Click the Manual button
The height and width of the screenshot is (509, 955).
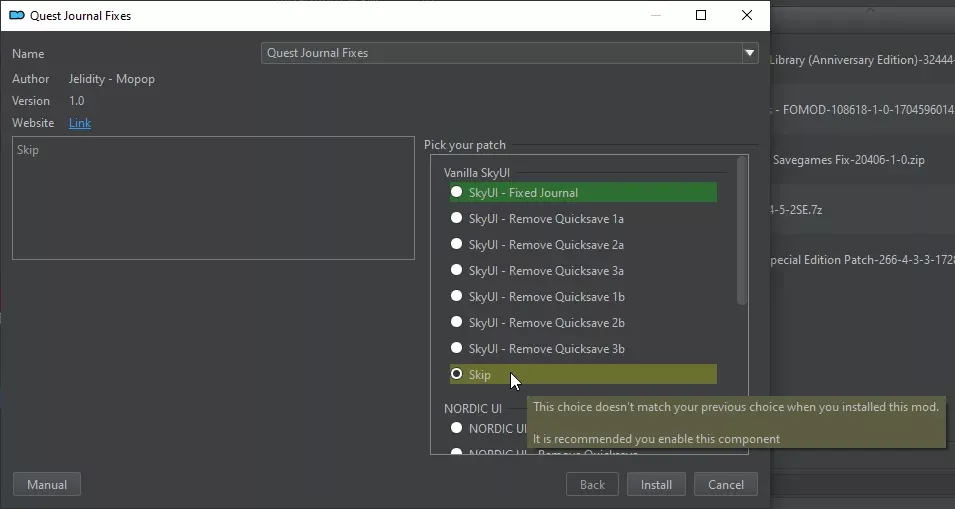(47, 485)
